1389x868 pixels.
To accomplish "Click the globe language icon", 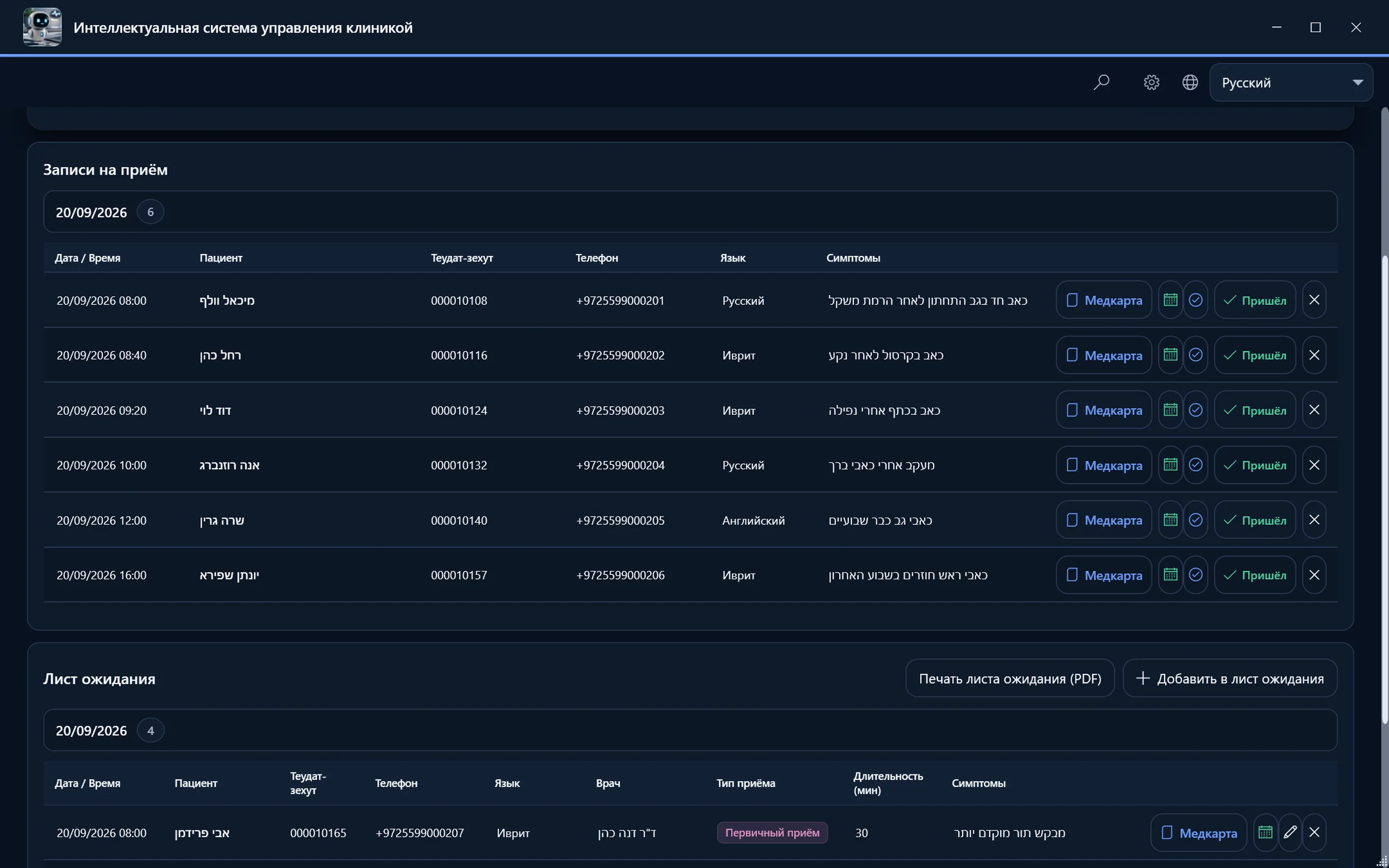I will tap(1190, 82).
